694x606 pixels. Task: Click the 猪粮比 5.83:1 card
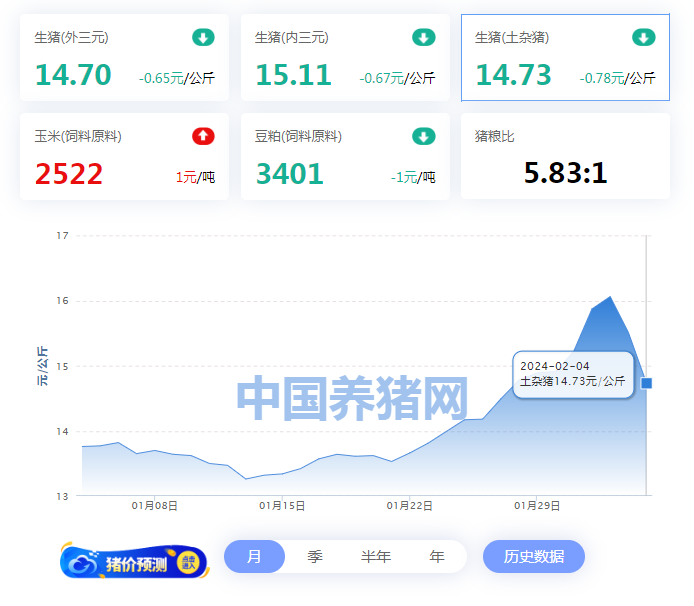(x=565, y=157)
